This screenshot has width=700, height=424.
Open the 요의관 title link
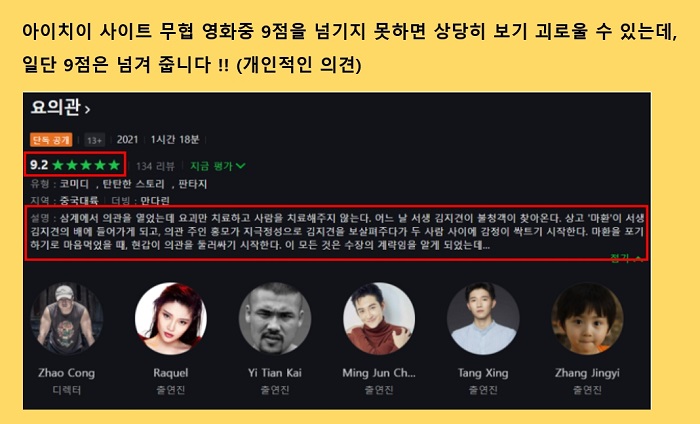55,108
